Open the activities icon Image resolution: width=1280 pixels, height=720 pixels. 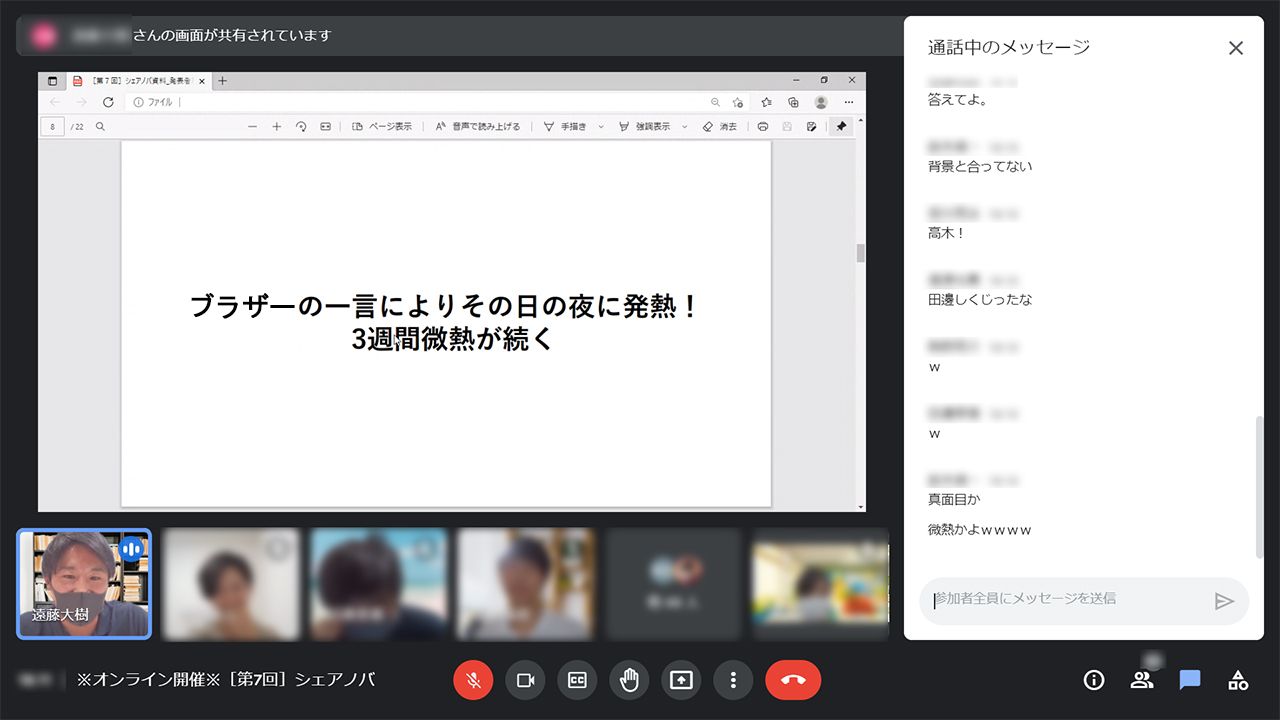1238,680
